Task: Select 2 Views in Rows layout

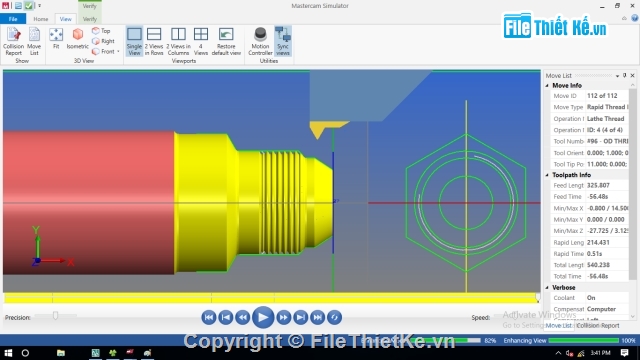Action: coord(154,41)
